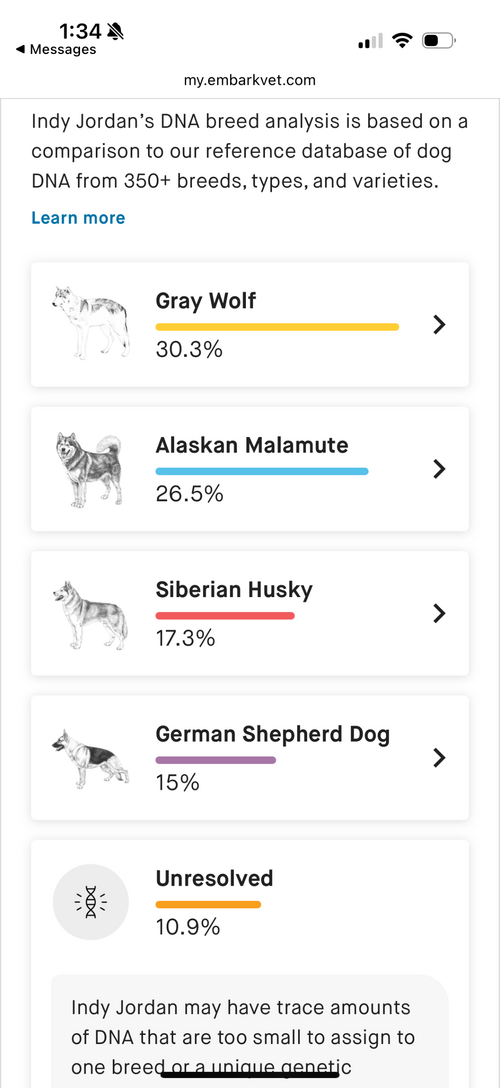Tap the Alaskan Malamute illustration
The image size is (500, 1088).
pos(89,468)
